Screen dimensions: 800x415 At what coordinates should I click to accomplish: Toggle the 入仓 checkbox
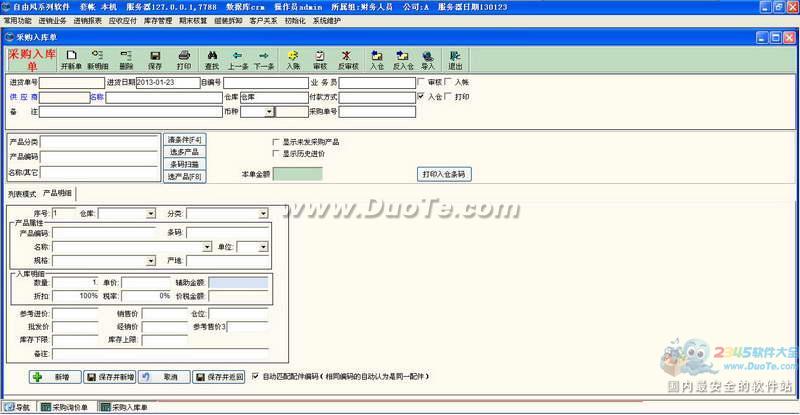coord(421,97)
